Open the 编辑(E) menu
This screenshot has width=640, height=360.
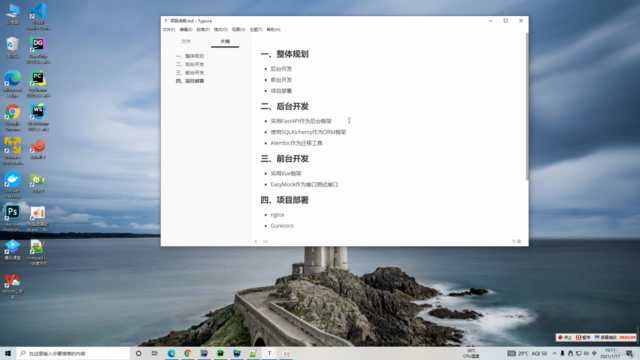pos(186,29)
